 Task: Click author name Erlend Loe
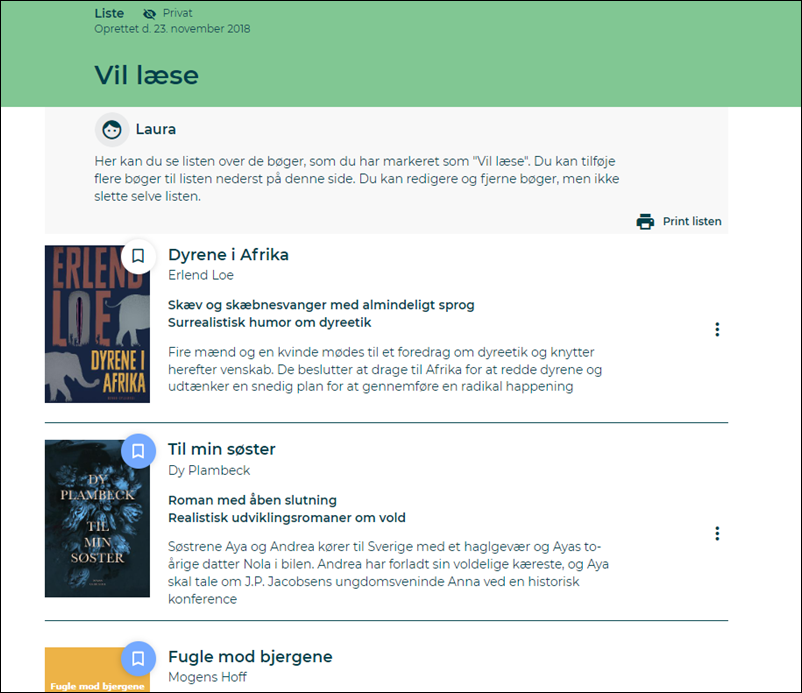pyautogui.click(x=201, y=275)
